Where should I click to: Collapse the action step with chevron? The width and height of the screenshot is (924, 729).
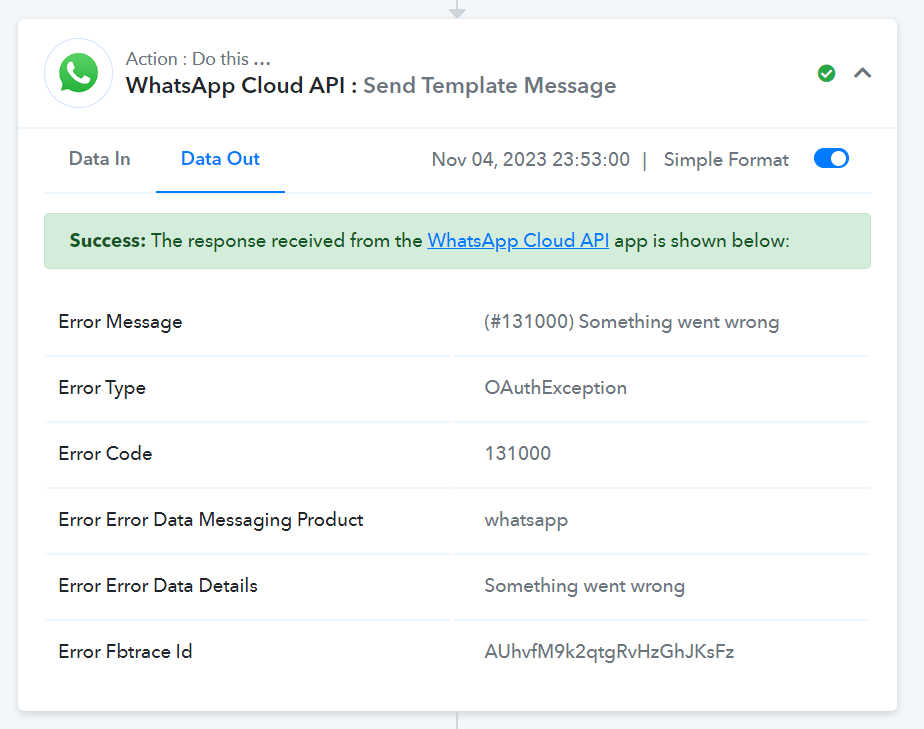pyautogui.click(x=862, y=73)
